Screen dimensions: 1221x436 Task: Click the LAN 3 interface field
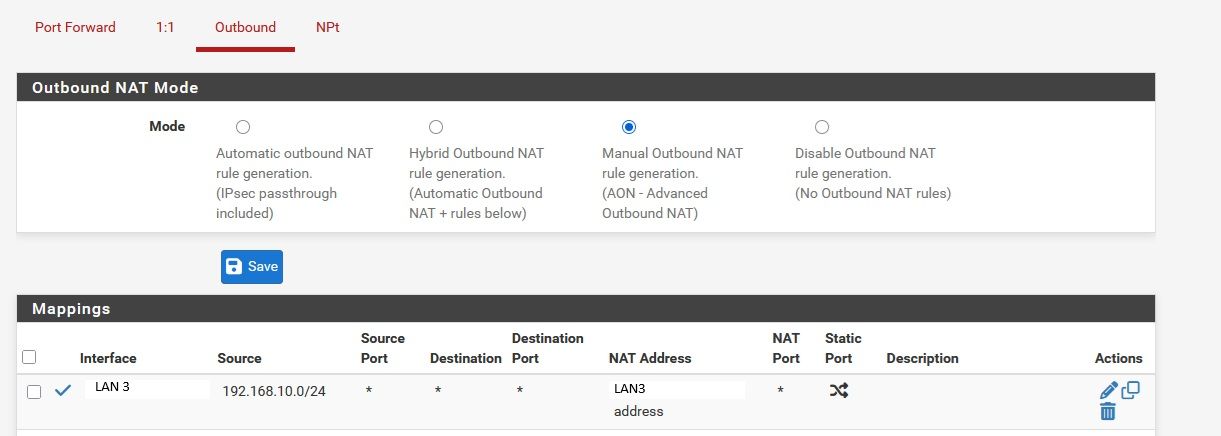coord(147,388)
